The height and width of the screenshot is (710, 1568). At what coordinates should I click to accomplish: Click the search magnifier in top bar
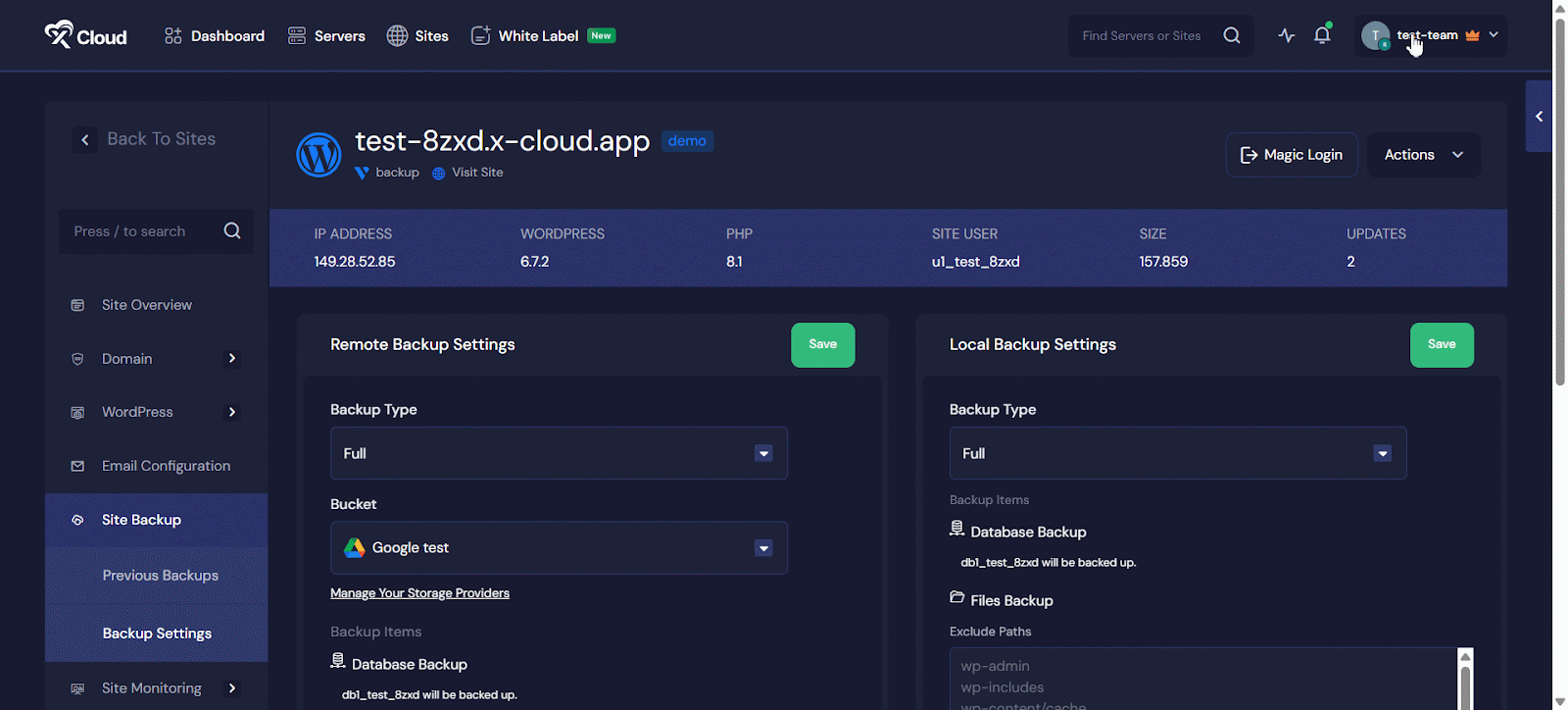coord(1232,35)
